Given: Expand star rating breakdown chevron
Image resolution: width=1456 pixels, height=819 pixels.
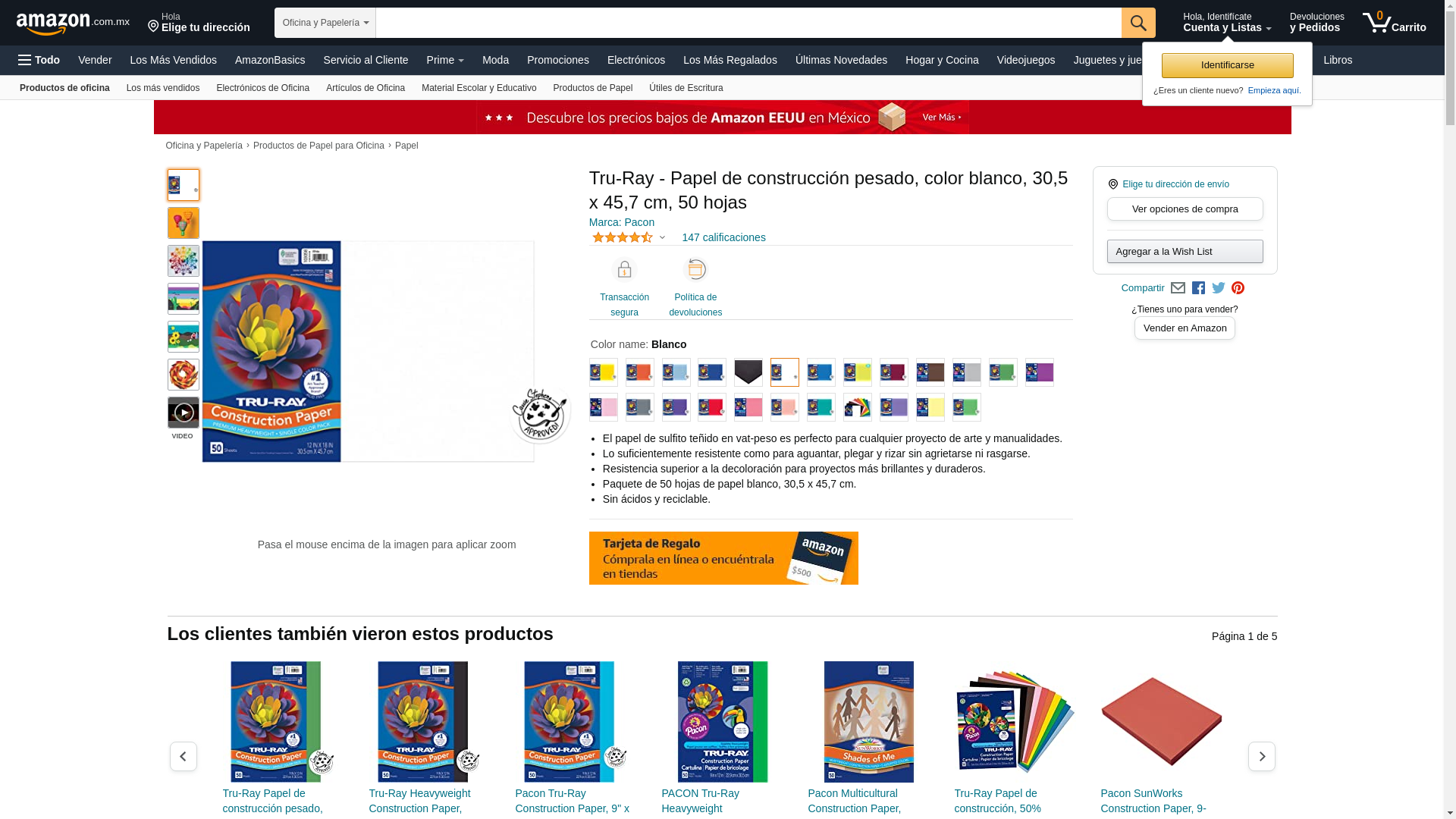Looking at the screenshot, I should (x=662, y=238).
